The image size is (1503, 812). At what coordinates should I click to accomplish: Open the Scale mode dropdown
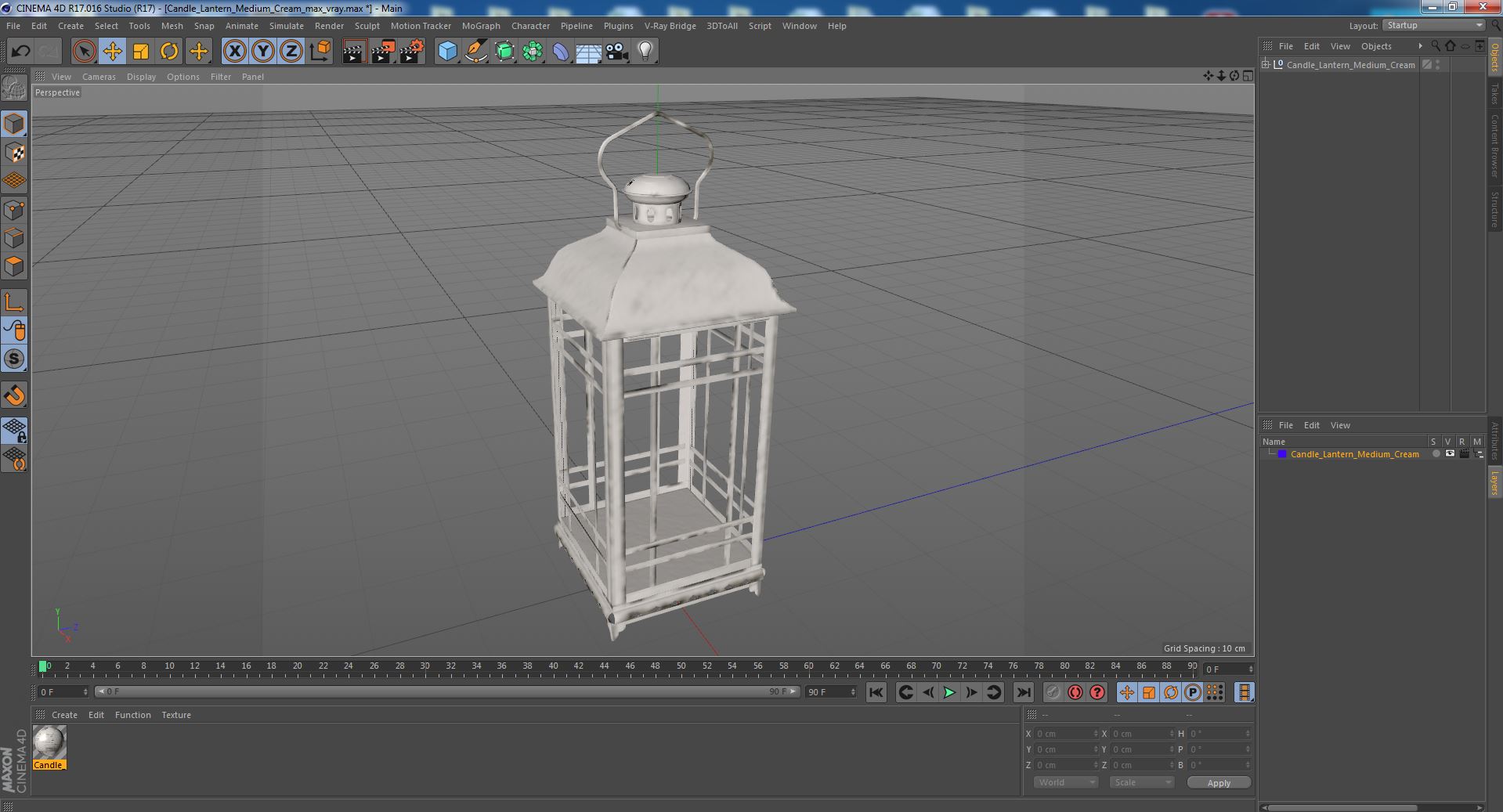click(1141, 782)
